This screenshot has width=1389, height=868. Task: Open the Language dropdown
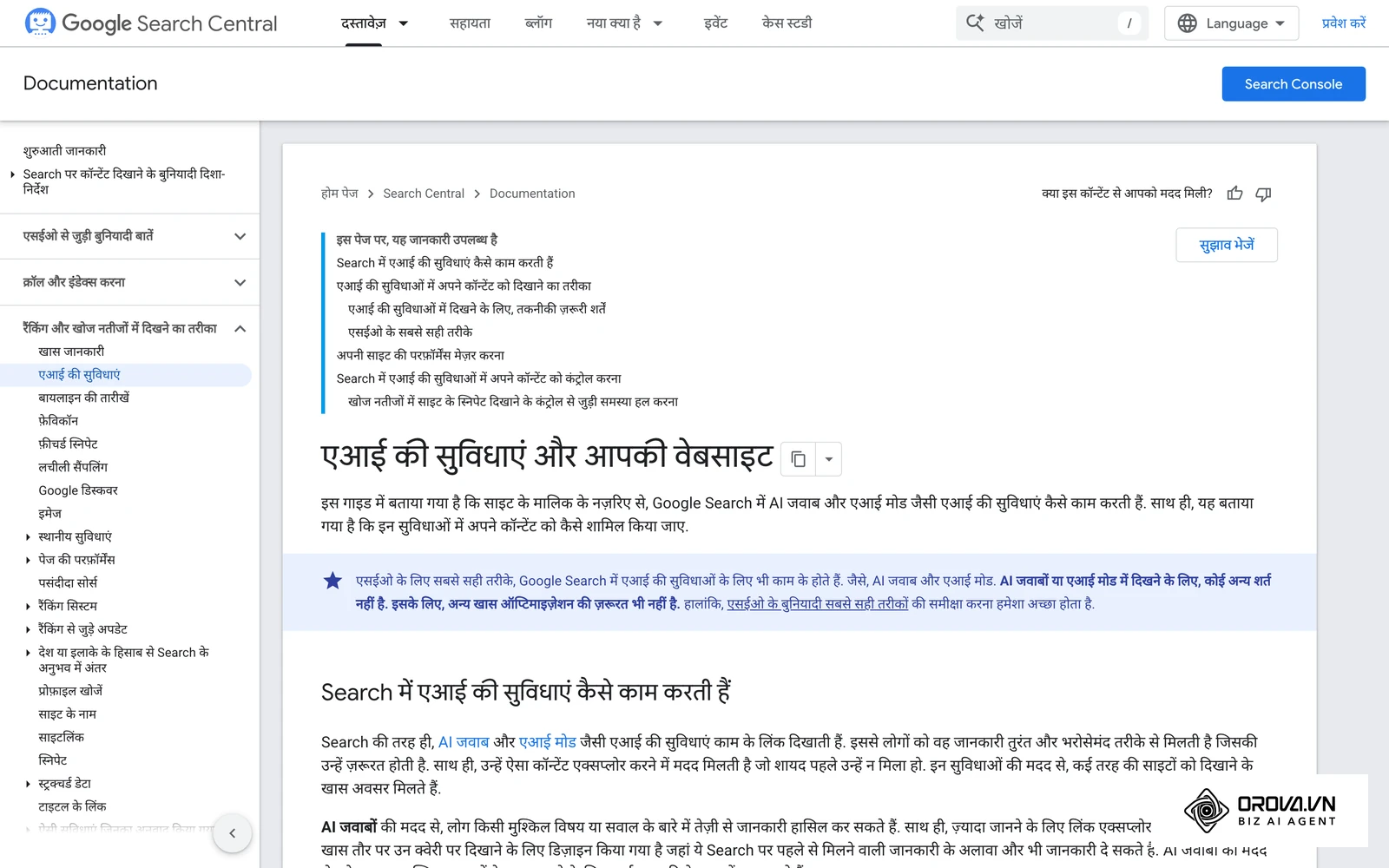coord(1231,23)
